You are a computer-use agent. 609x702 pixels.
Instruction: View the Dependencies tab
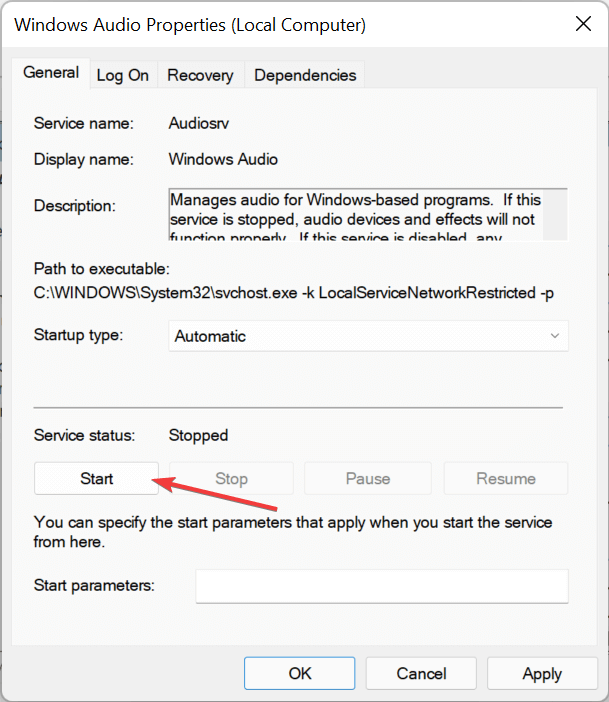click(305, 75)
